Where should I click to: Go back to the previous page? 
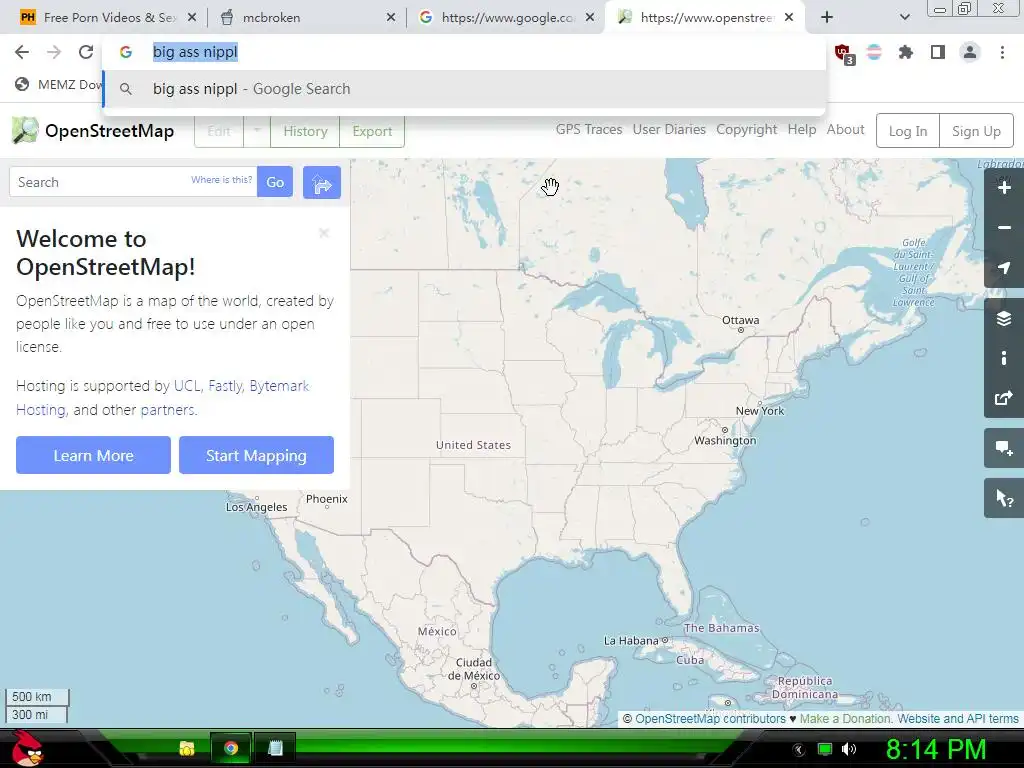point(22,52)
